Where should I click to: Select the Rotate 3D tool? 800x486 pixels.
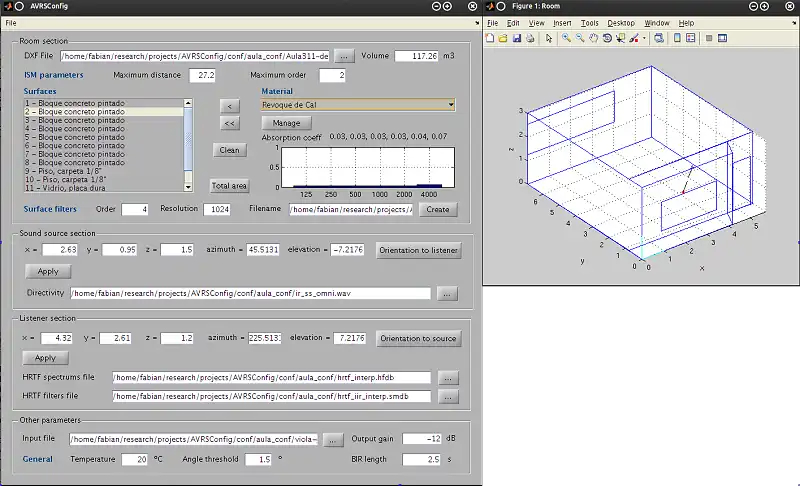click(607, 38)
